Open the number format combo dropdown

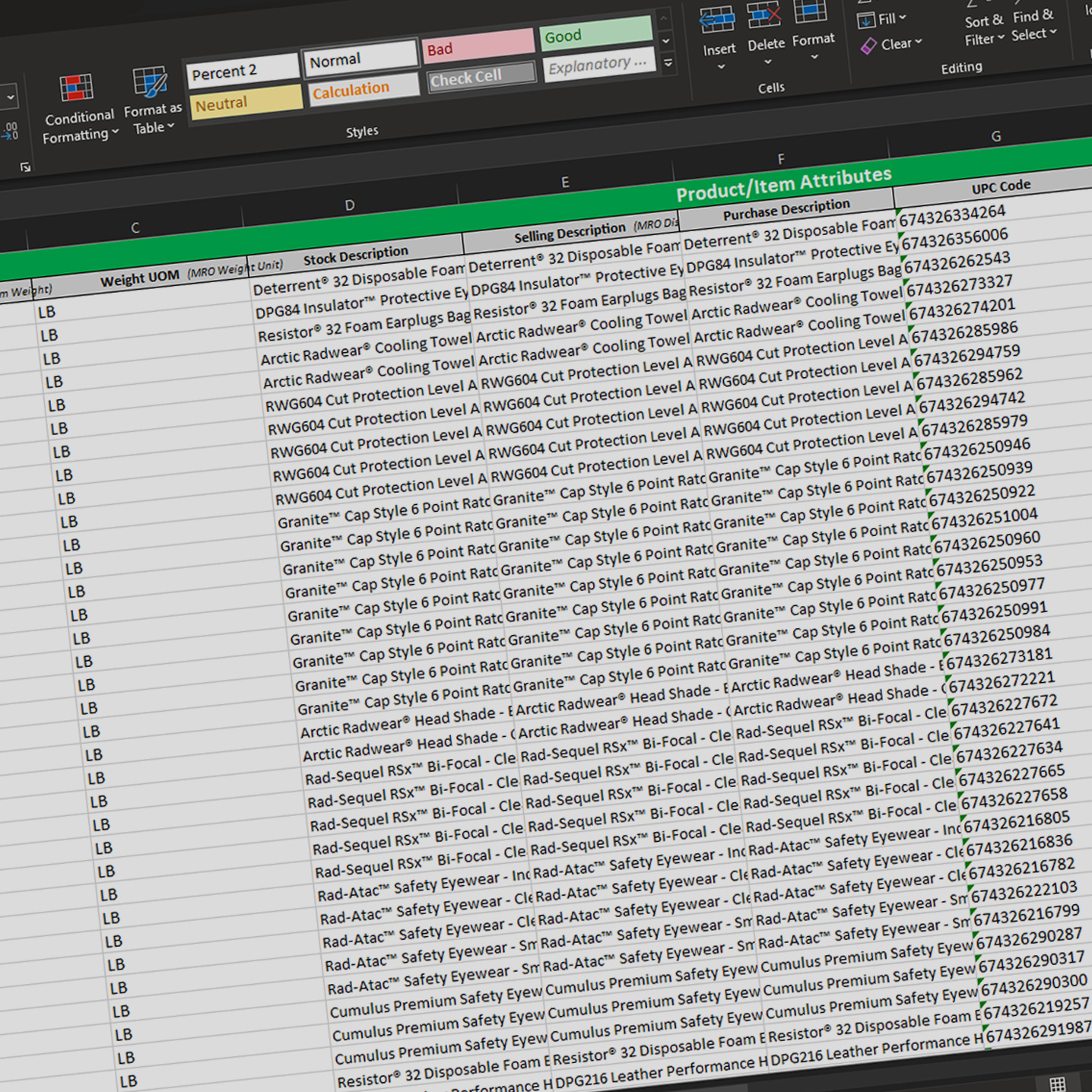[10, 97]
